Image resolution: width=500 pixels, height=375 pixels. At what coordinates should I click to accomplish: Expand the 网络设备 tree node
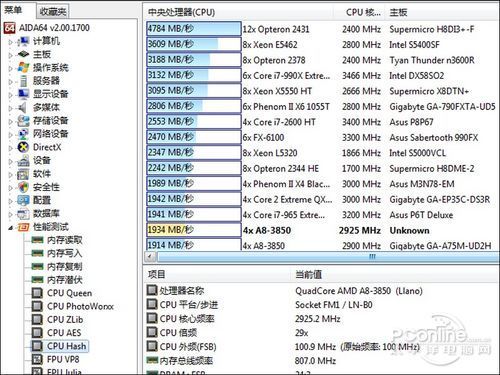10,135
